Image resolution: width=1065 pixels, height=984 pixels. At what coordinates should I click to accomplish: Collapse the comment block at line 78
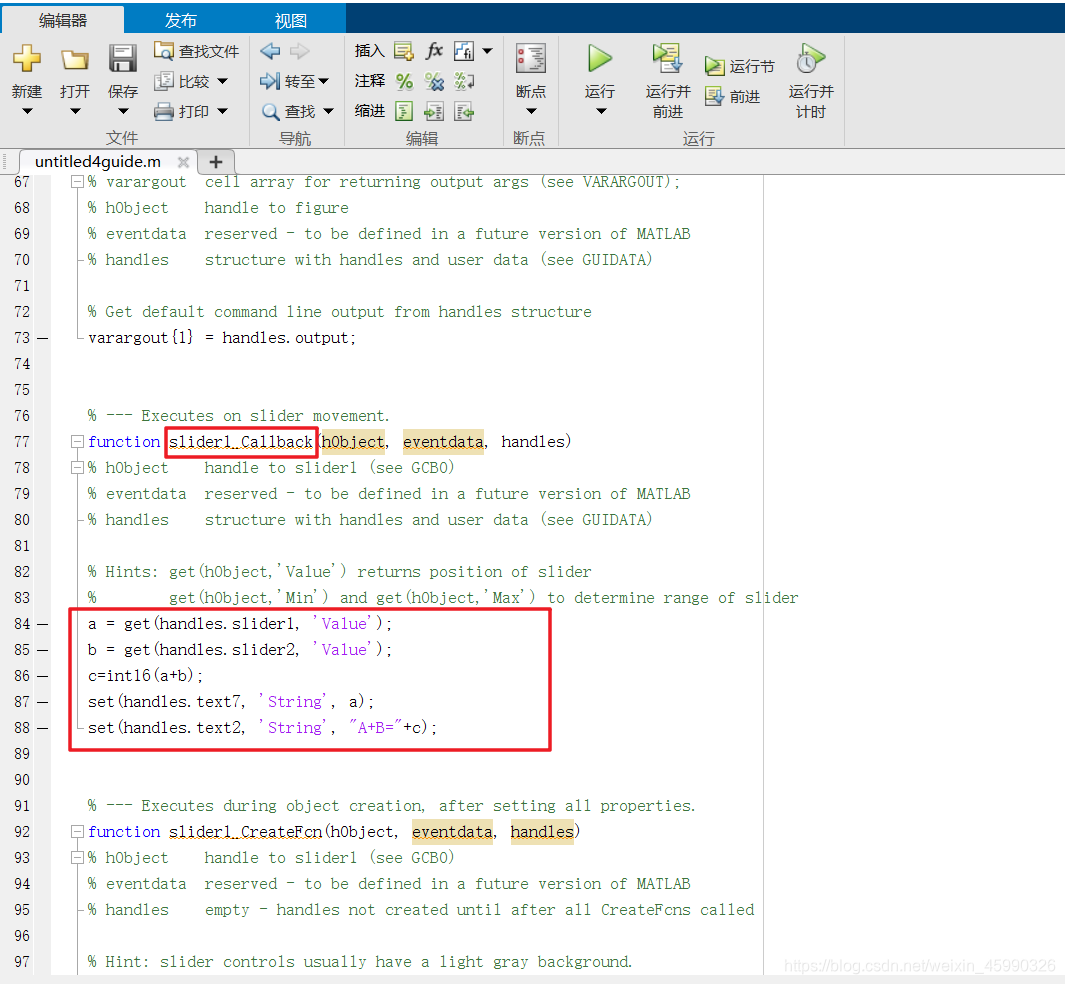[x=77, y=468]
